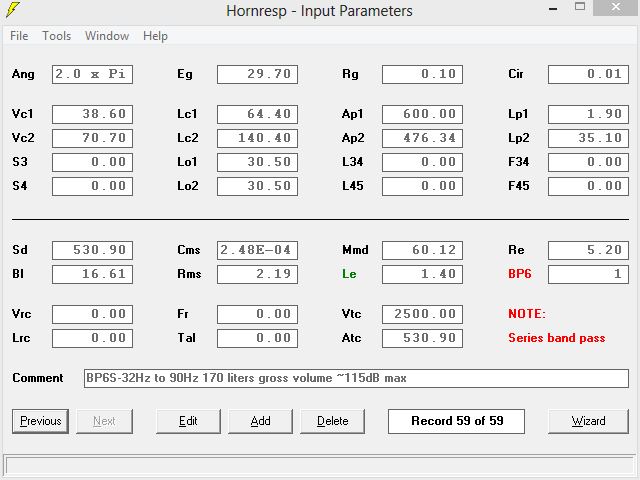Viewport: 640px width, 480px height.
Task: Click the Mmd field 60.12
Action: tap(422, 250)
